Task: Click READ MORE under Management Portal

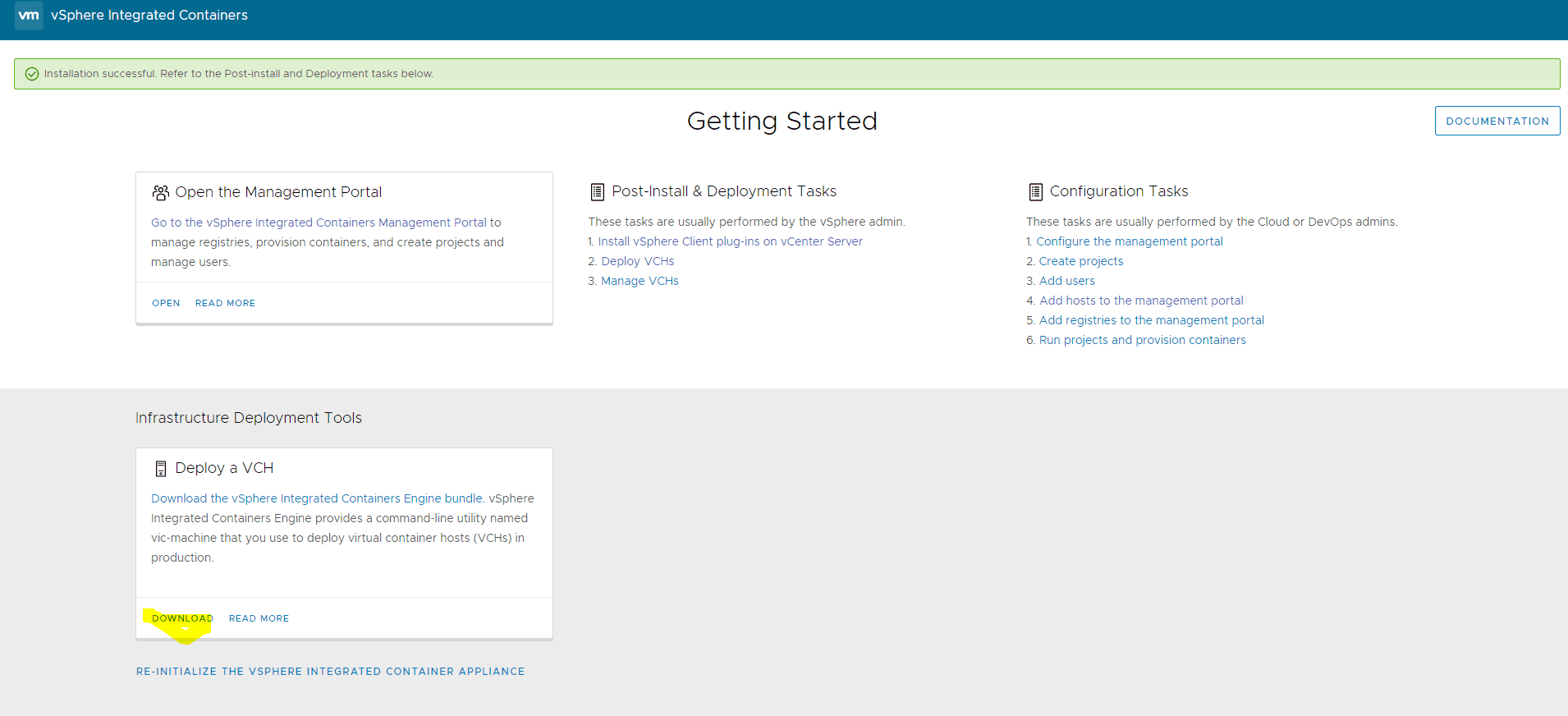Action: coord(225,303)
